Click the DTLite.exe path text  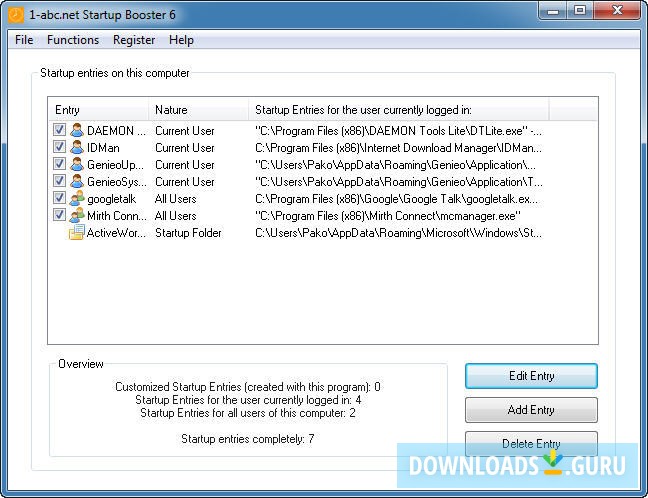398,131
